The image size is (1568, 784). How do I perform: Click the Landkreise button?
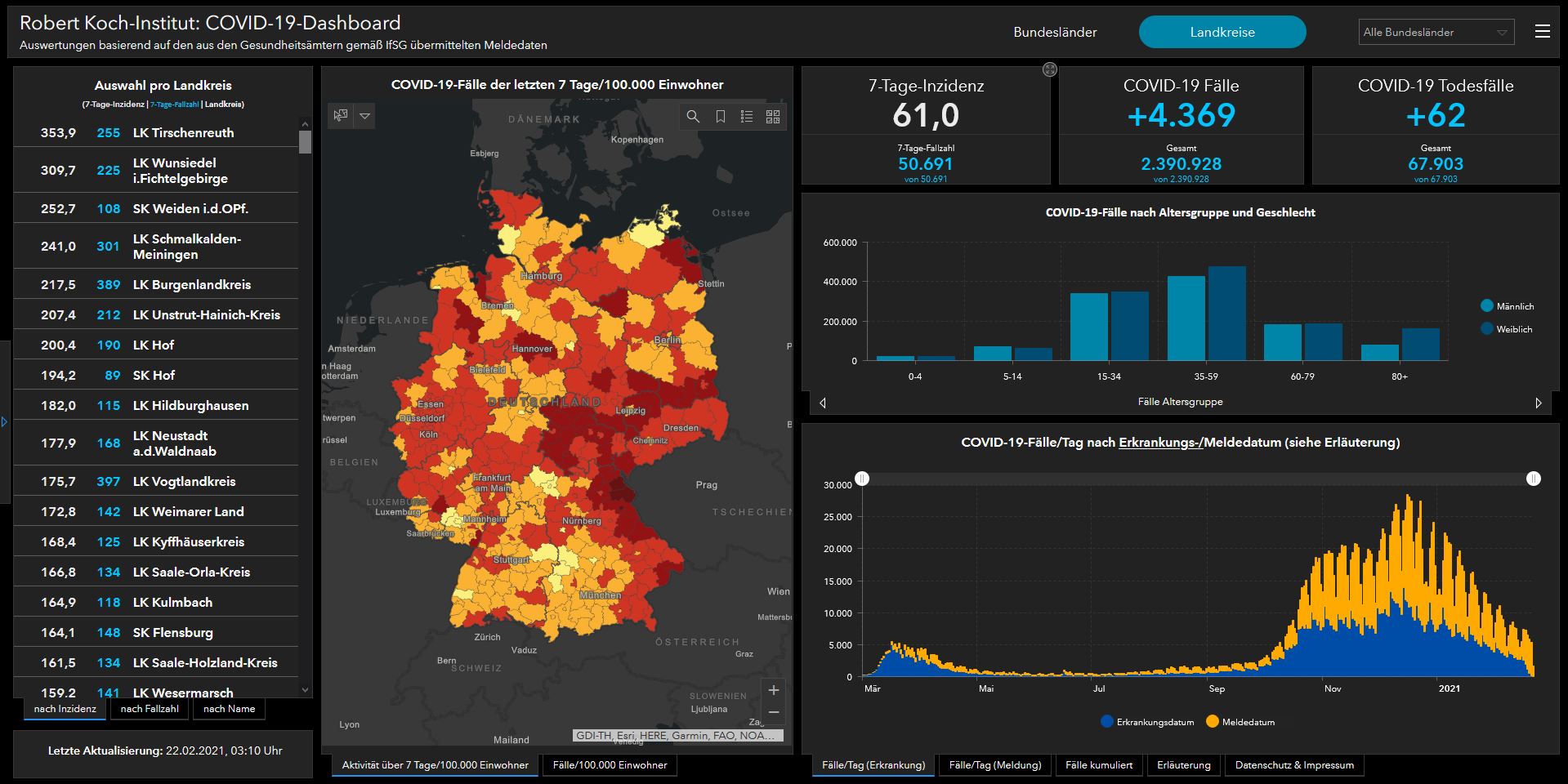1222,33
